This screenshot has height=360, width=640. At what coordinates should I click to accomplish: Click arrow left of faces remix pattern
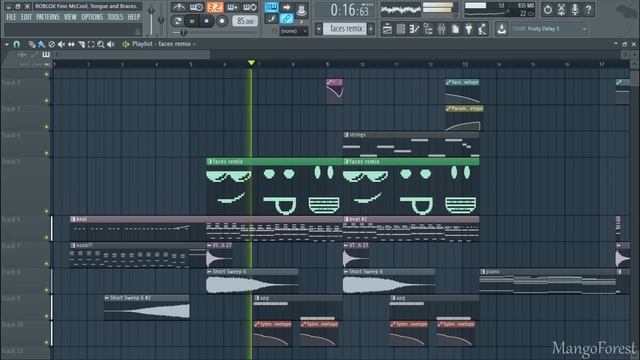click(318, 29)
